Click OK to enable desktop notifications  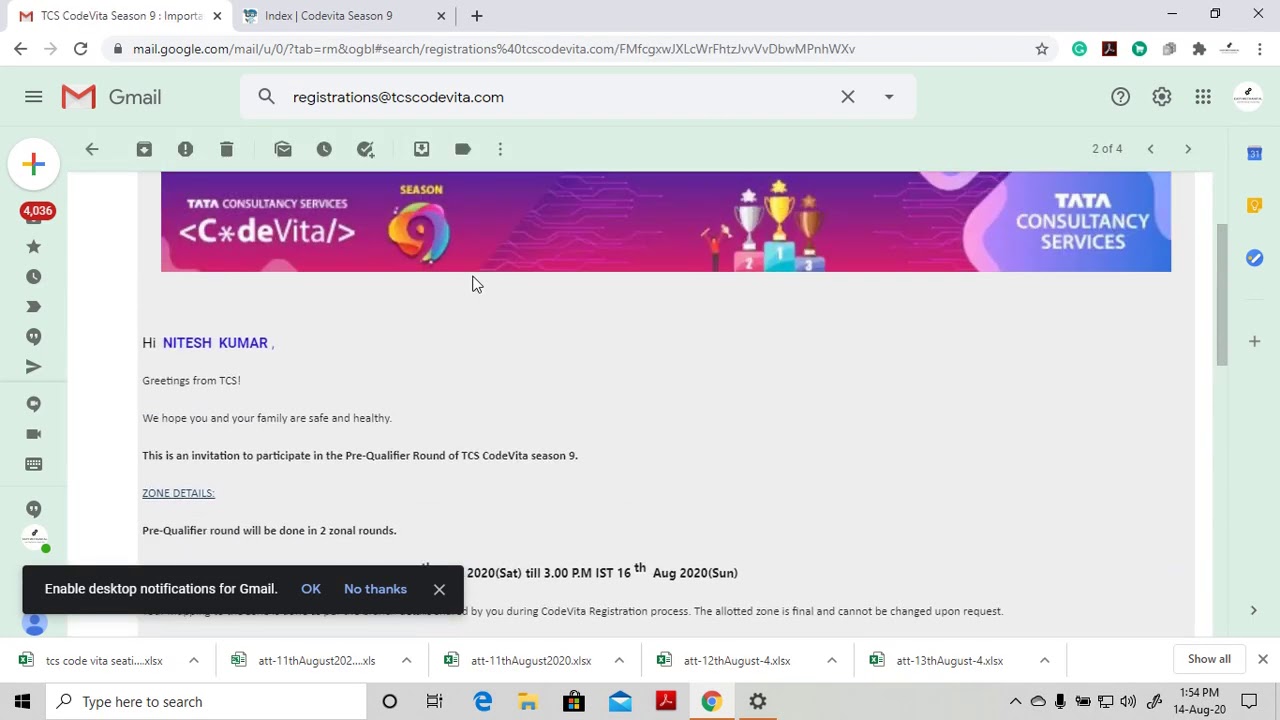pos(311,589)
